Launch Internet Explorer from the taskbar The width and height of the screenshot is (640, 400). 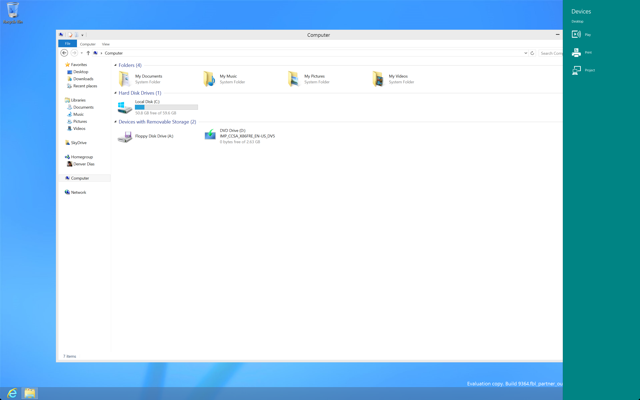pyautogui.click(x=12, y=393)
